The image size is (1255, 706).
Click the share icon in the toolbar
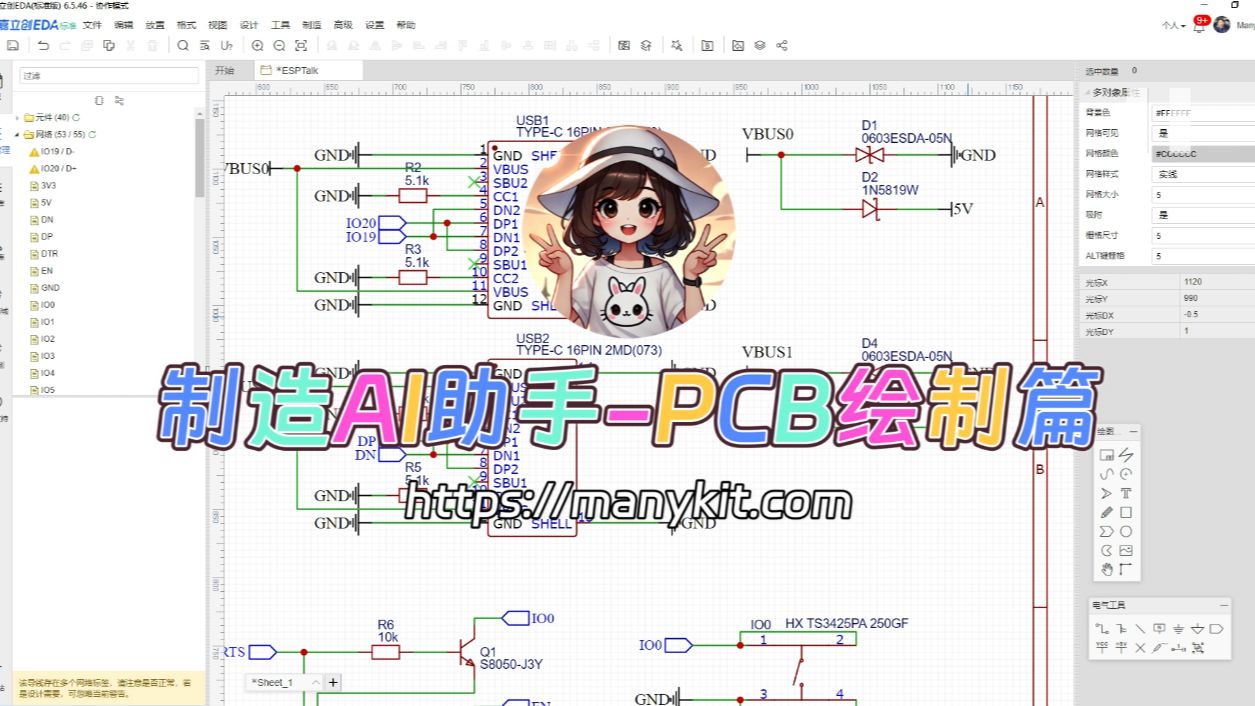point(782,45)
